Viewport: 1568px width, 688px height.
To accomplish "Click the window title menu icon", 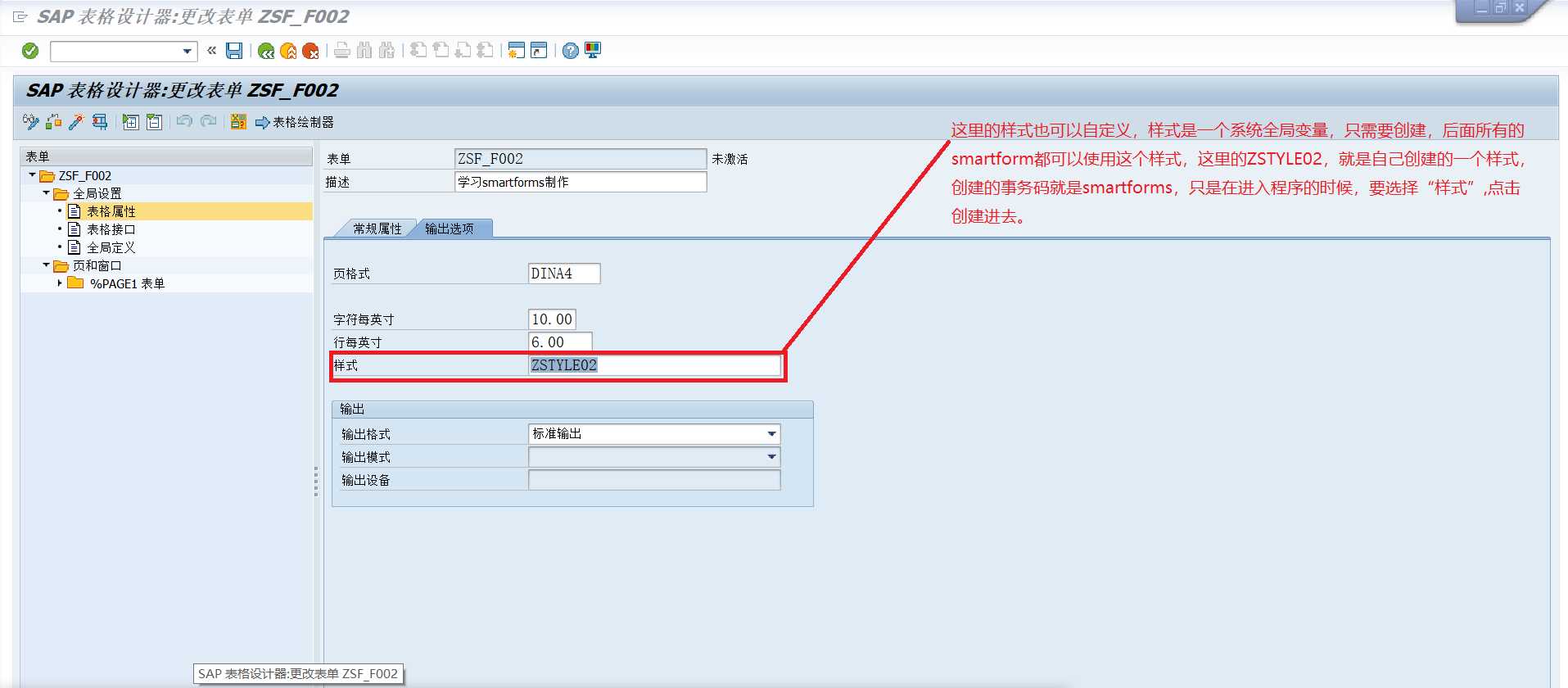I will pyautogui.click(x=20, y=16).
